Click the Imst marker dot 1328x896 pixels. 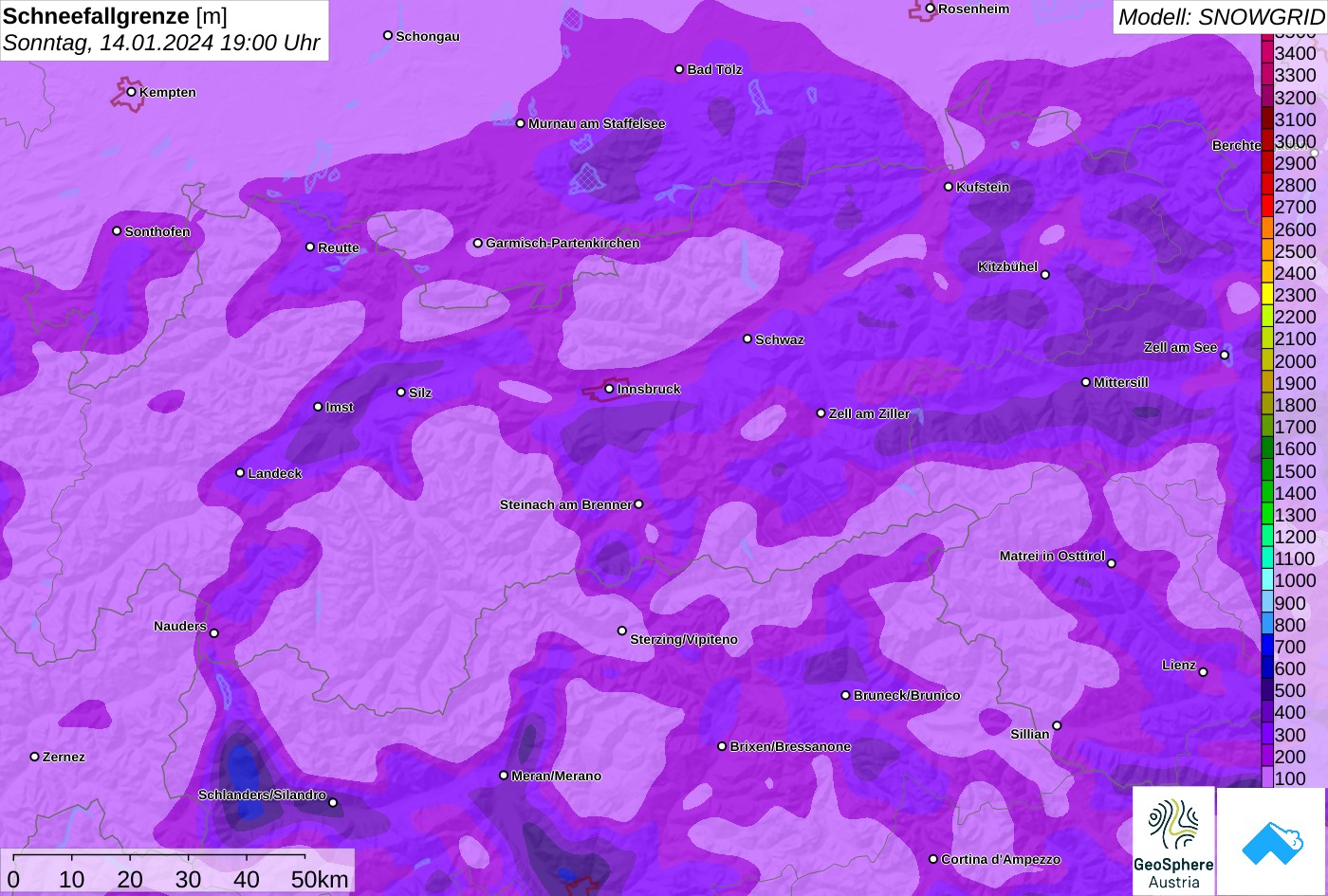318,407
